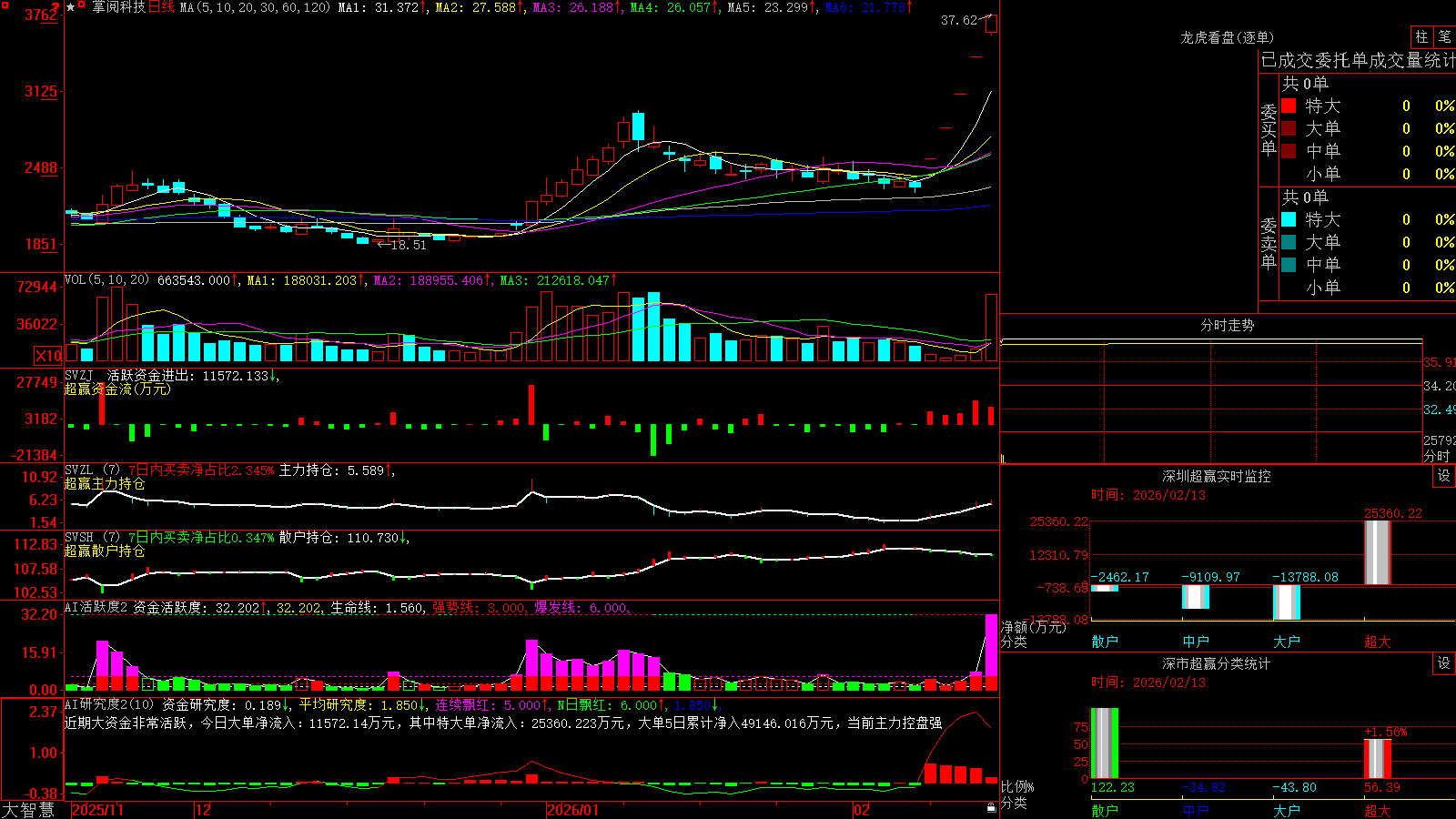Click the teal 大单 sell-order swatch

(x=1289, y=242)
